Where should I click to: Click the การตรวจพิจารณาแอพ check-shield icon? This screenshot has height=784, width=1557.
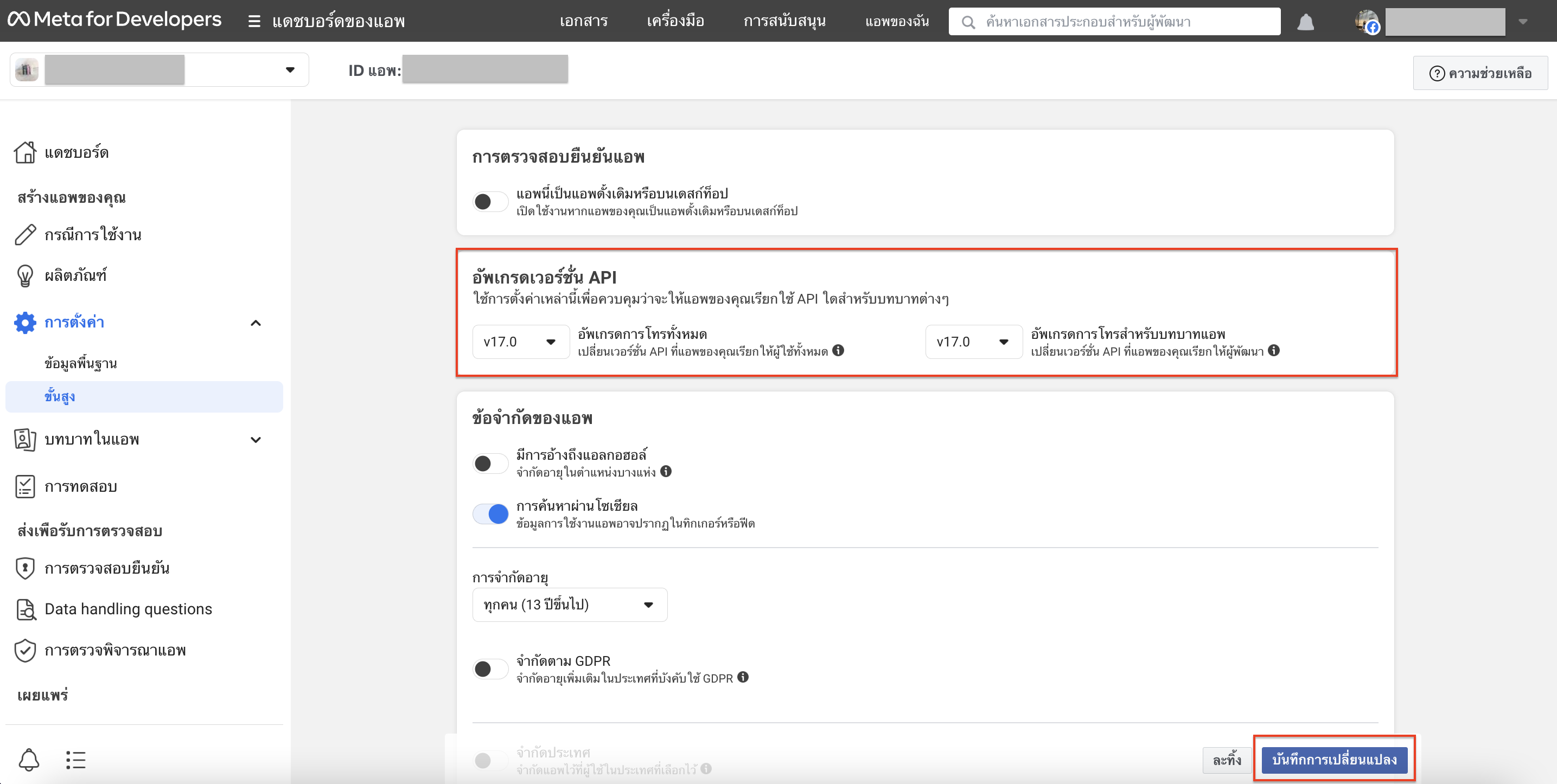(25, 650)
